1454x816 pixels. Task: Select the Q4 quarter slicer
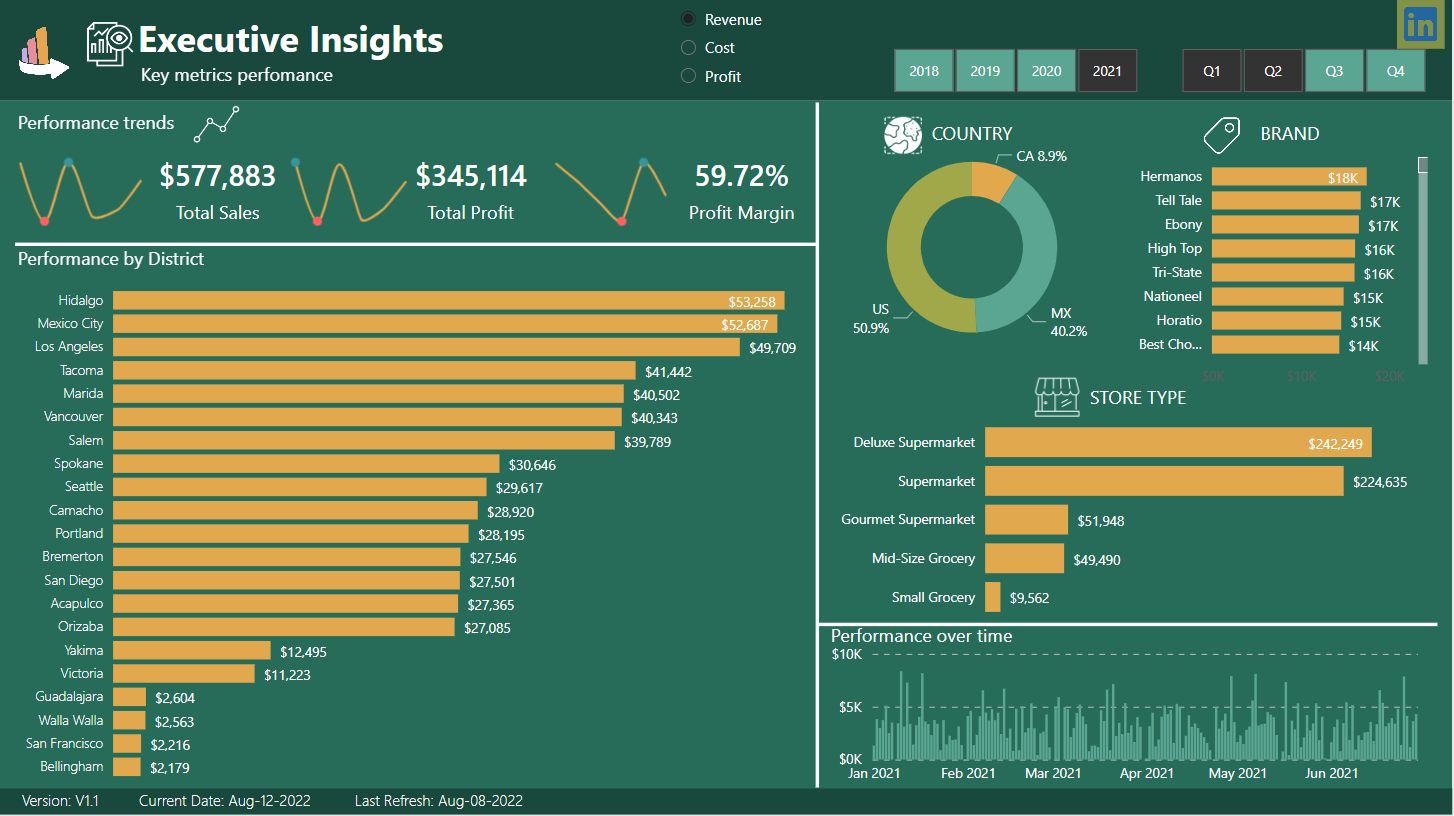tap(1395, 71)
